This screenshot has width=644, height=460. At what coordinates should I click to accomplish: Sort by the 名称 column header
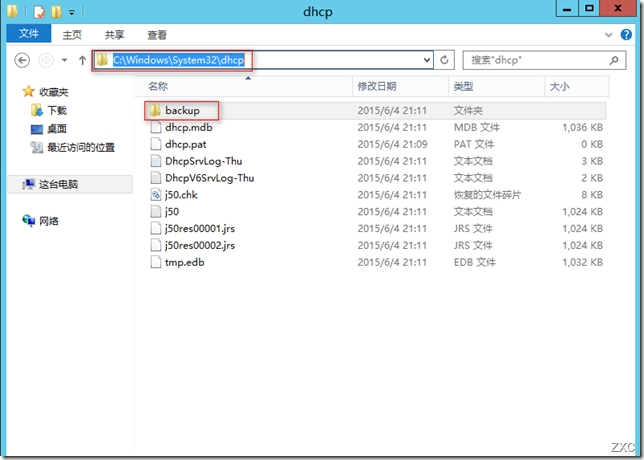click(244, 86)
